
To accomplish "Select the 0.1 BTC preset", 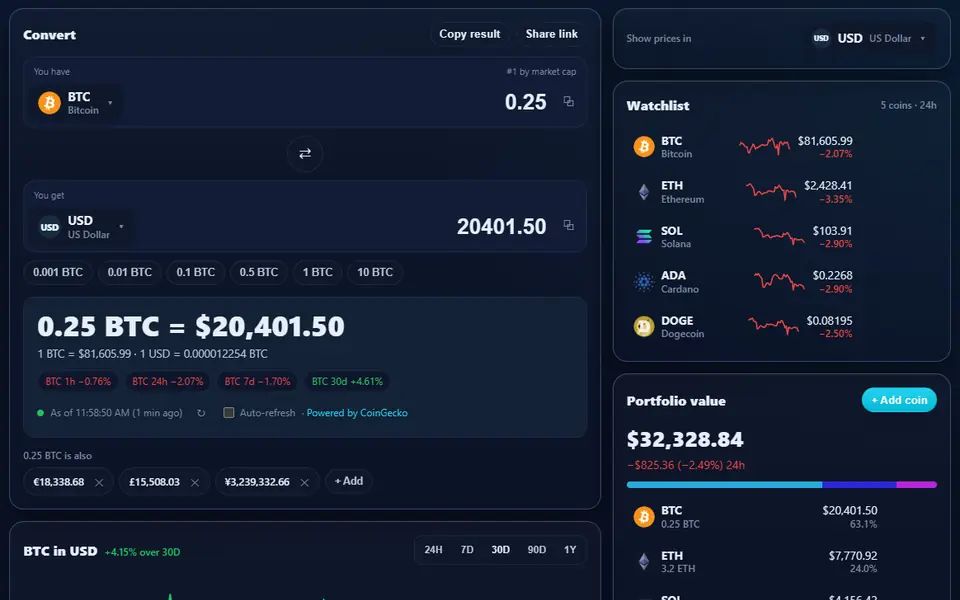I will point(196,272).
